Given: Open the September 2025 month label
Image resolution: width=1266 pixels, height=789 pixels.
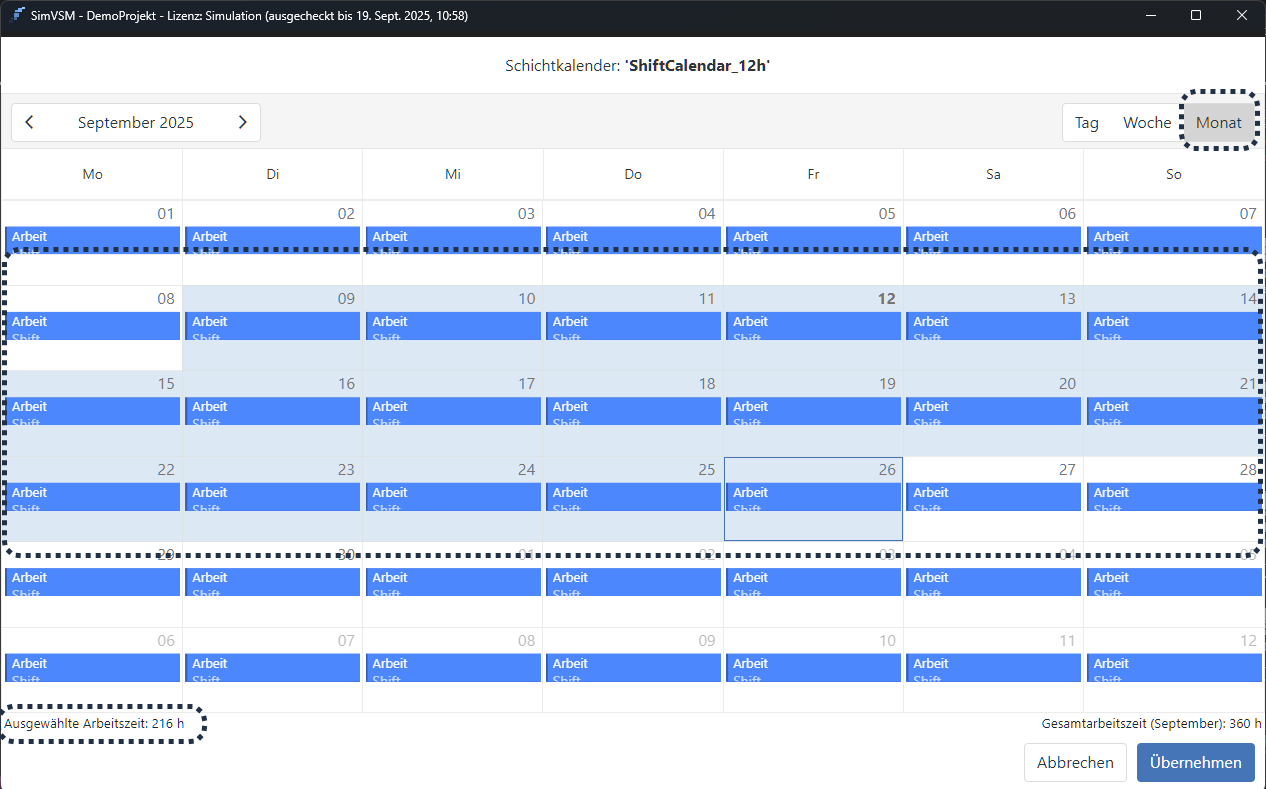Looking at the screenshot, I should pyautogui.click(x=135, y=121).
